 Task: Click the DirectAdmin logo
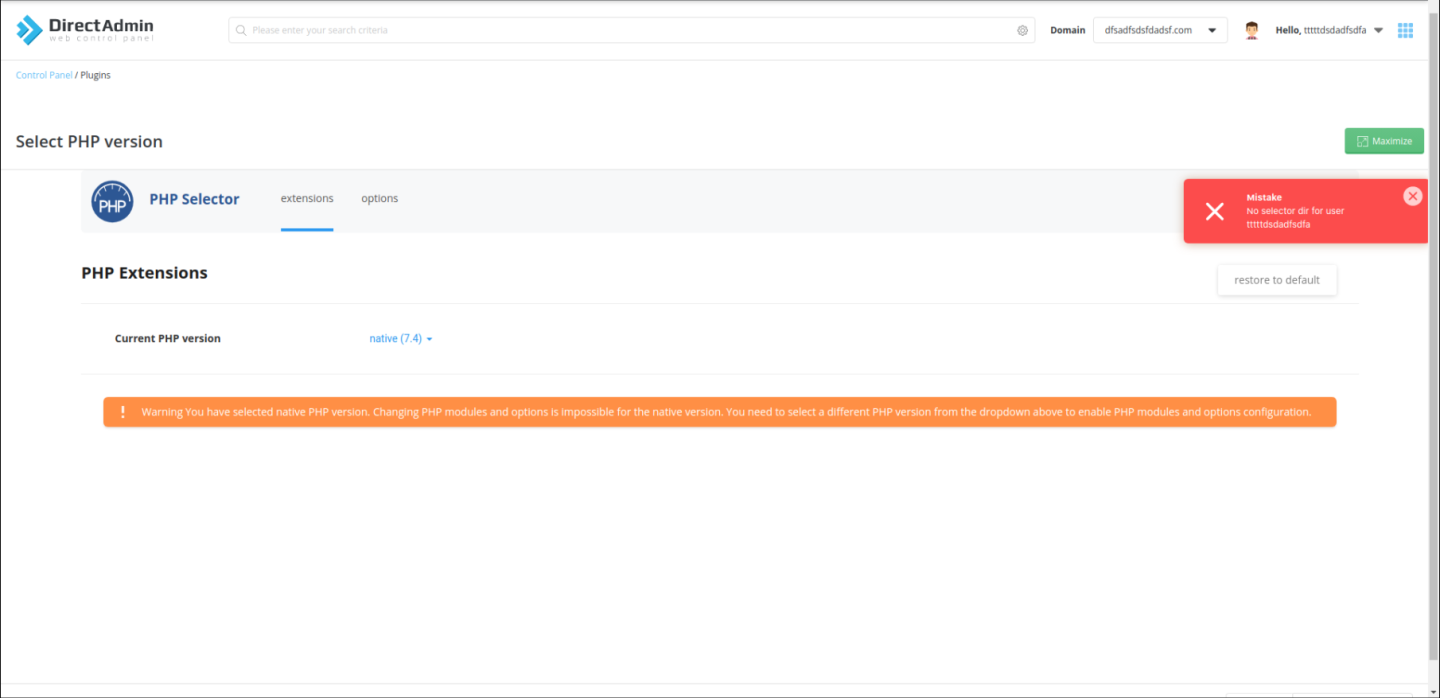point(85,30)
